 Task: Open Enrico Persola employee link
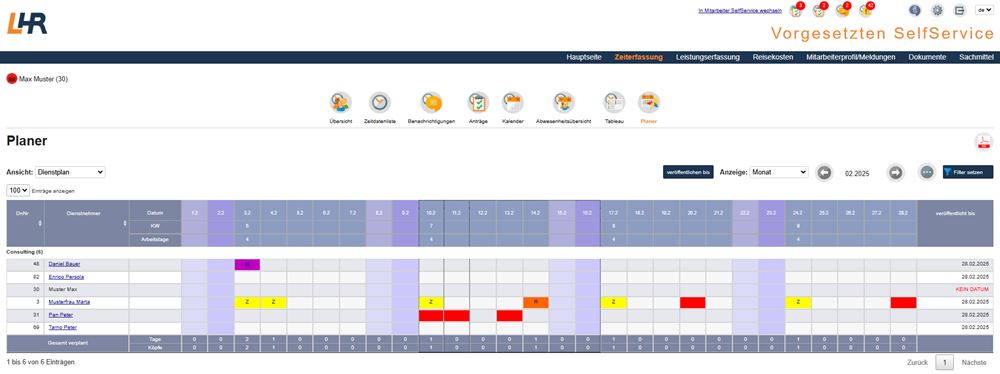[66, 277]
